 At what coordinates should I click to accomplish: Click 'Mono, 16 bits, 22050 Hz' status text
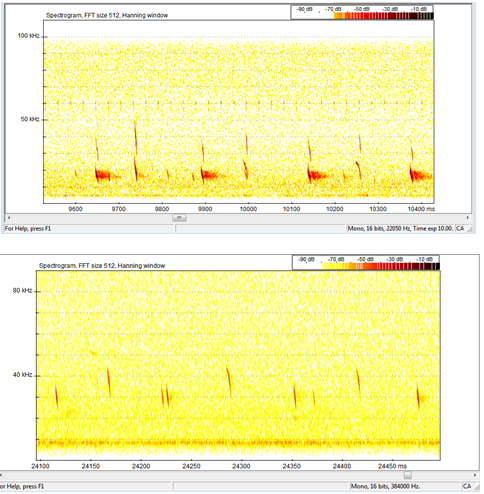click(x=379, y=228)
